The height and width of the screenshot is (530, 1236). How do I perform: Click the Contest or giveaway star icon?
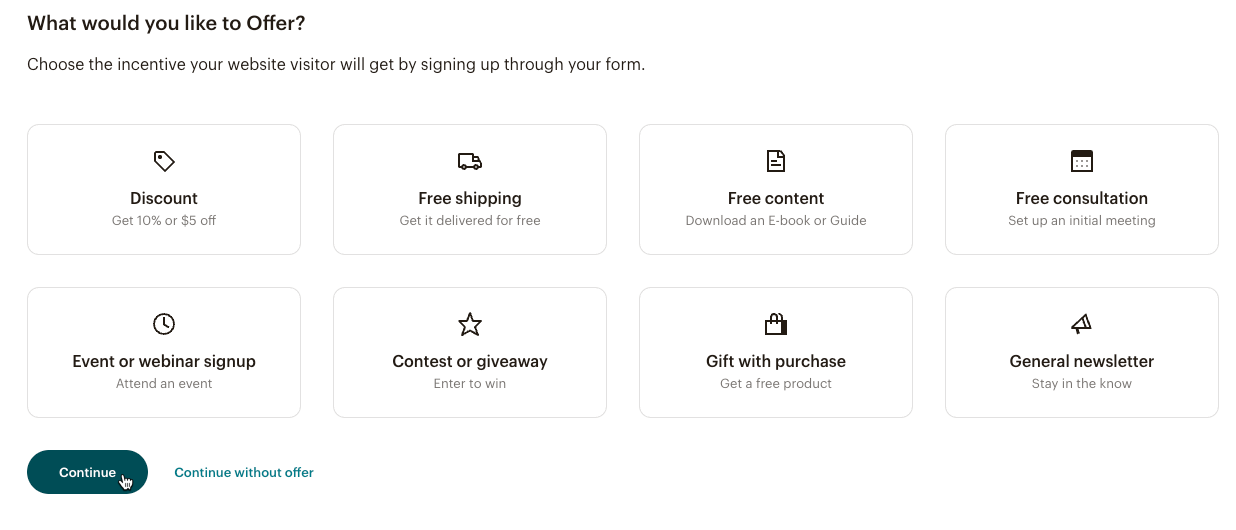tap(470, 324)
